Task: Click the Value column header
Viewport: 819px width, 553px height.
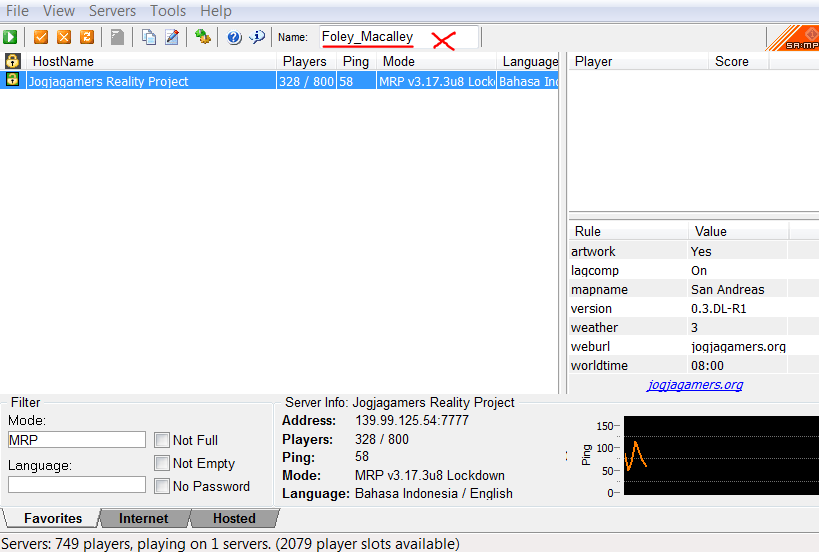Action: tap(738, 231)
